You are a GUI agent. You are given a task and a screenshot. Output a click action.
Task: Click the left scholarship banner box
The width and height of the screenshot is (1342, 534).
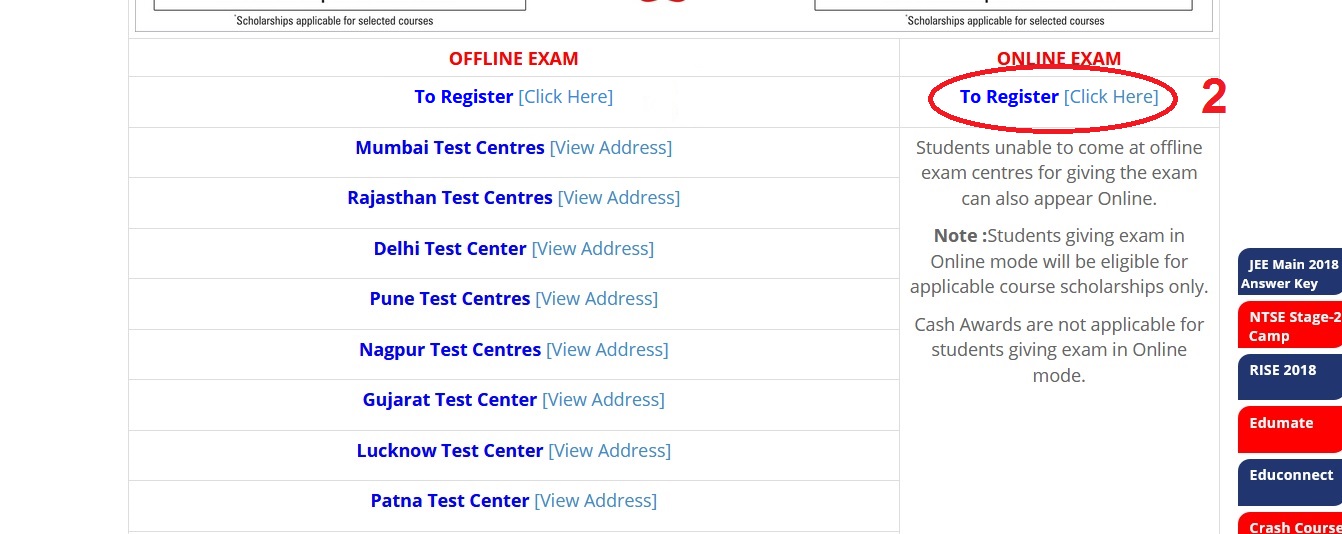pyautogui.click(x=339, y=8)
